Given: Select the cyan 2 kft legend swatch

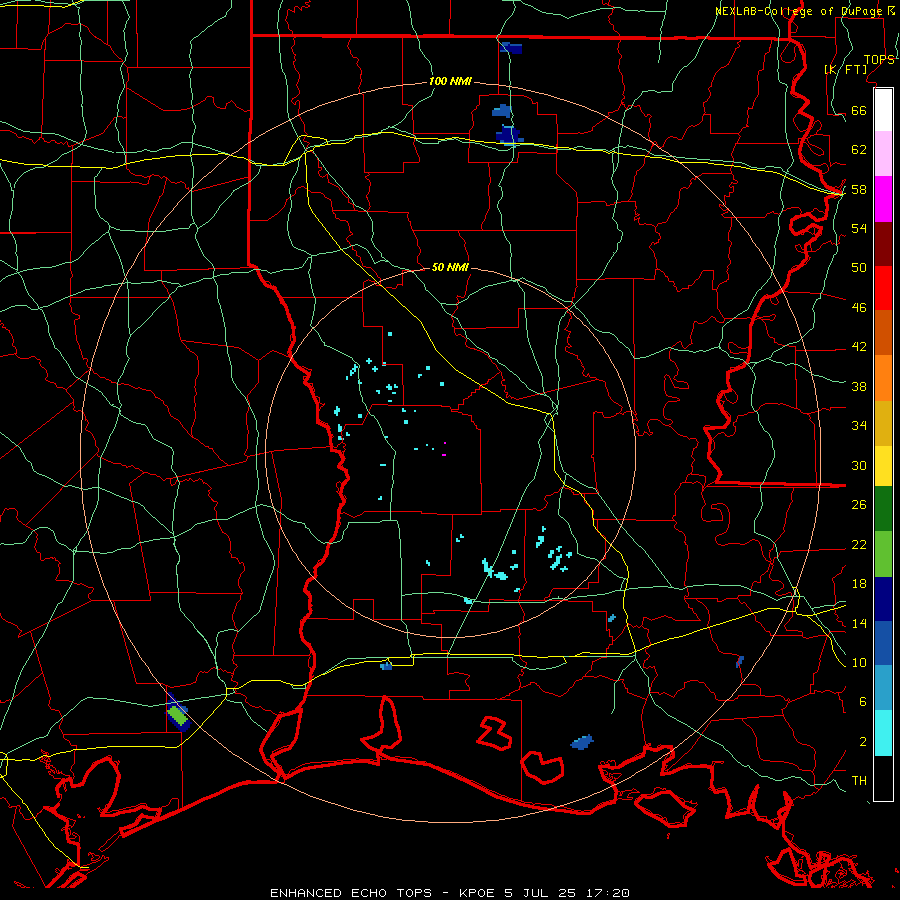Looking at the screenshot, I should [x=883, y=734].
